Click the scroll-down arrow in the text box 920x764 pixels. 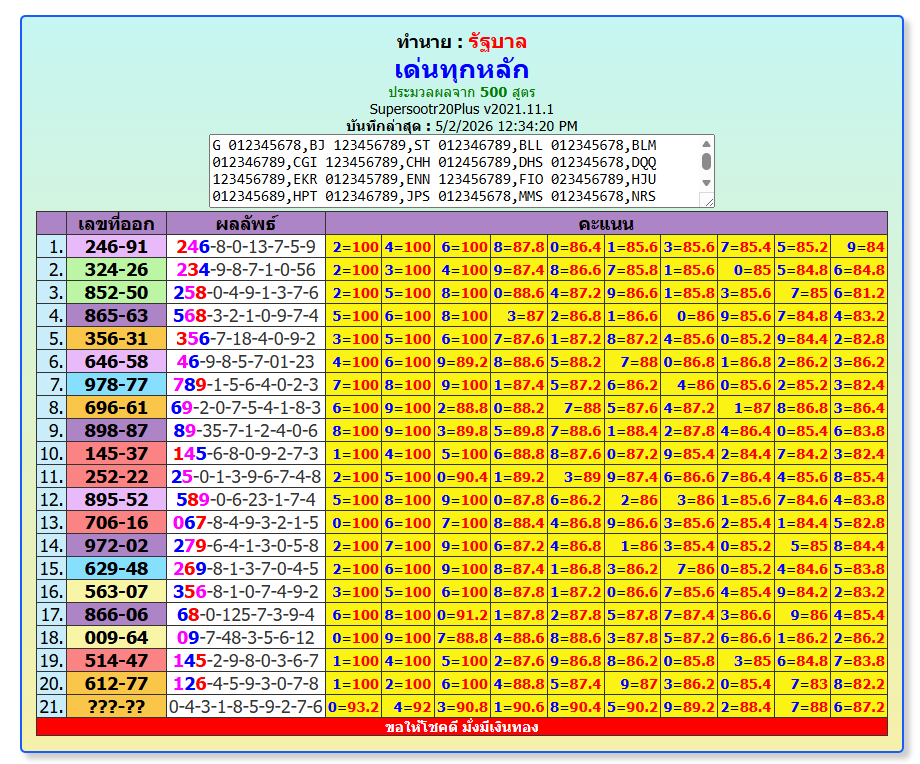coord(706,182)
